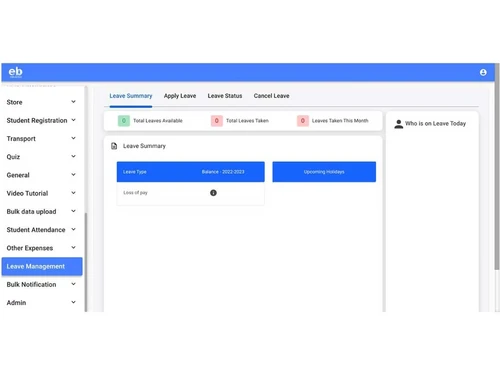Click the Balance - 2022-2023 column header
The image size is (500, 375).
pos(223,172)
